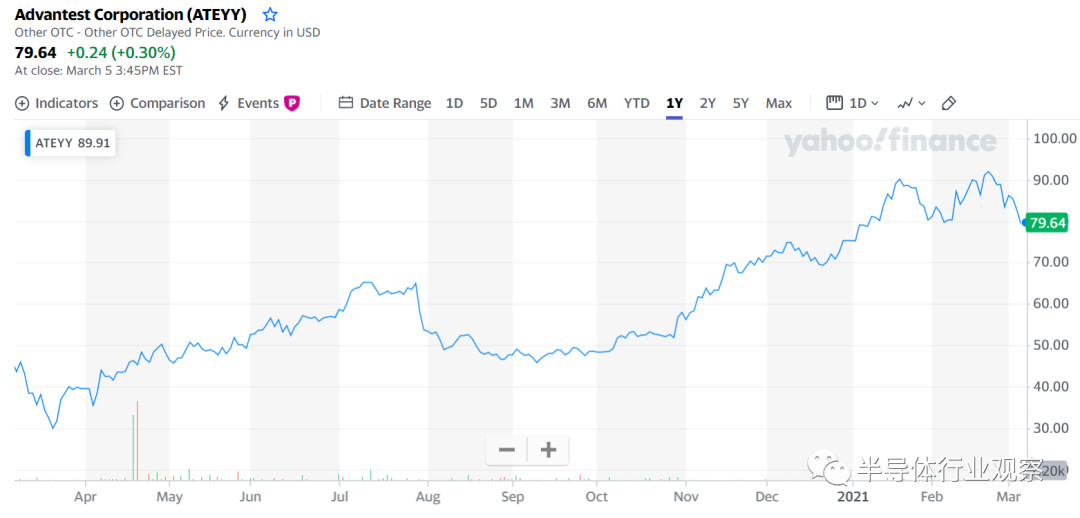Zoom in with the plus button
Screen dimensions: 1080x518
[x=548, y=450]
